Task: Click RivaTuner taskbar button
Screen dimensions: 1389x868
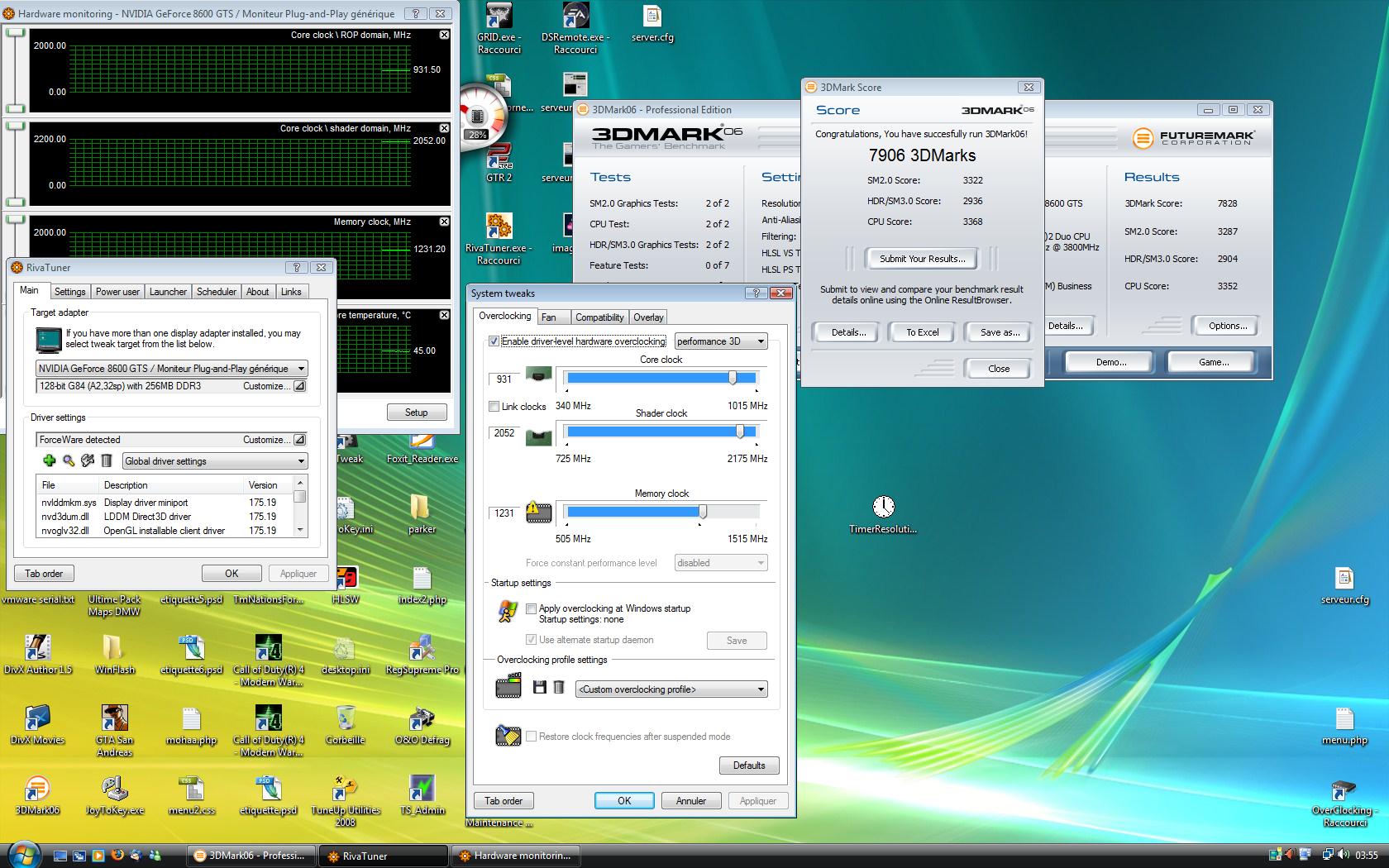Action: pyautogui.click(x=383, y=856)
